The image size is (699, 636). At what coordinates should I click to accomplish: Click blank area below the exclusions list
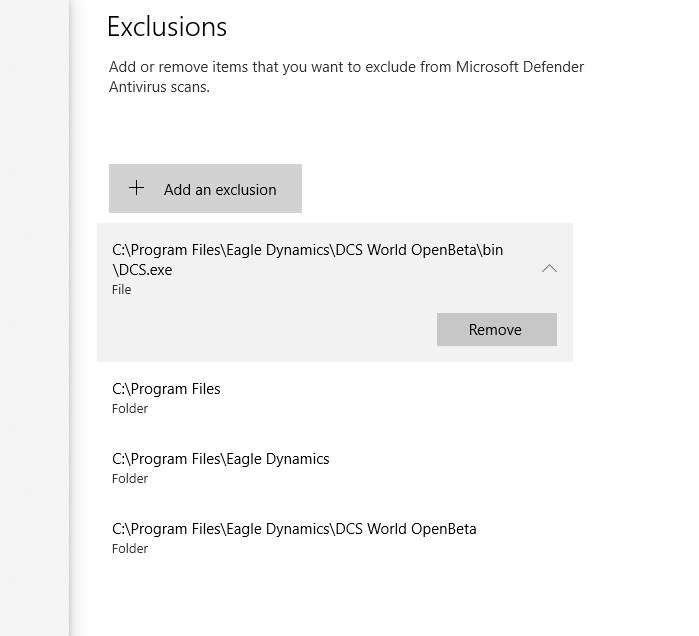point(334,599)
